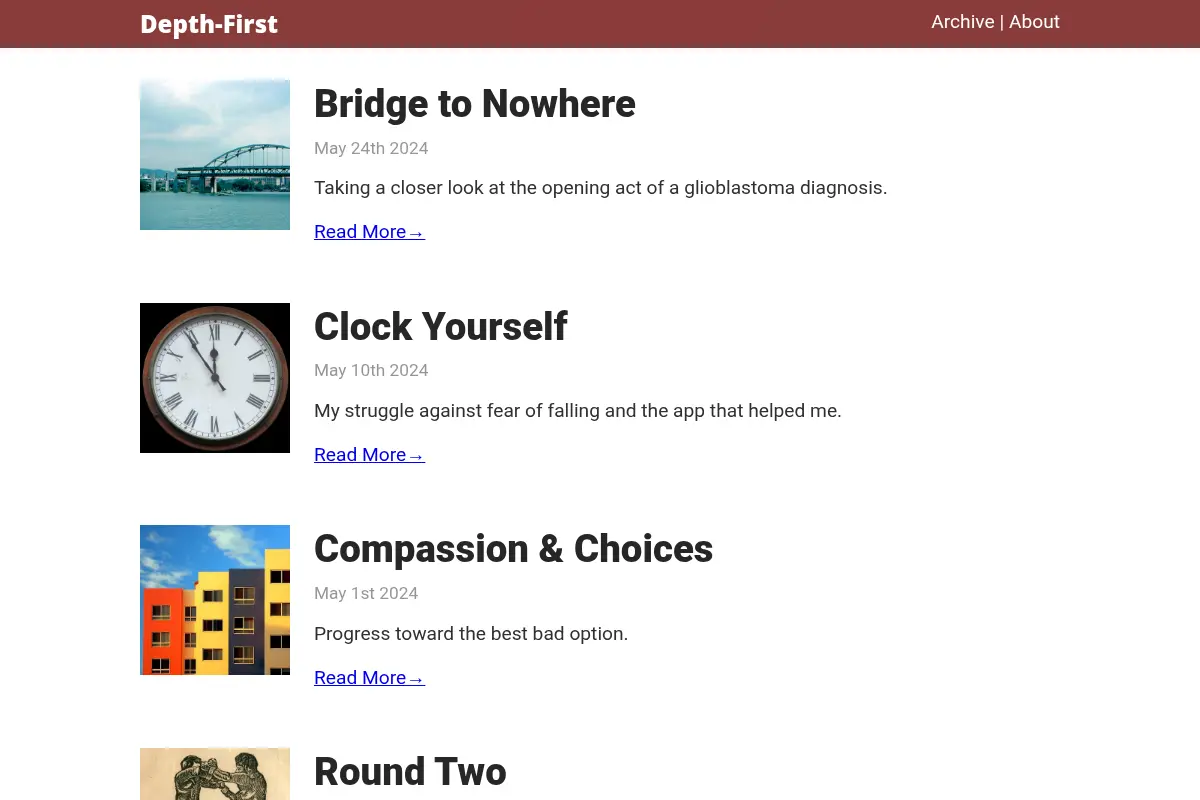Open the Clock Yourself heading
This screenshot has width=1200, height=800.
(441, 327)
